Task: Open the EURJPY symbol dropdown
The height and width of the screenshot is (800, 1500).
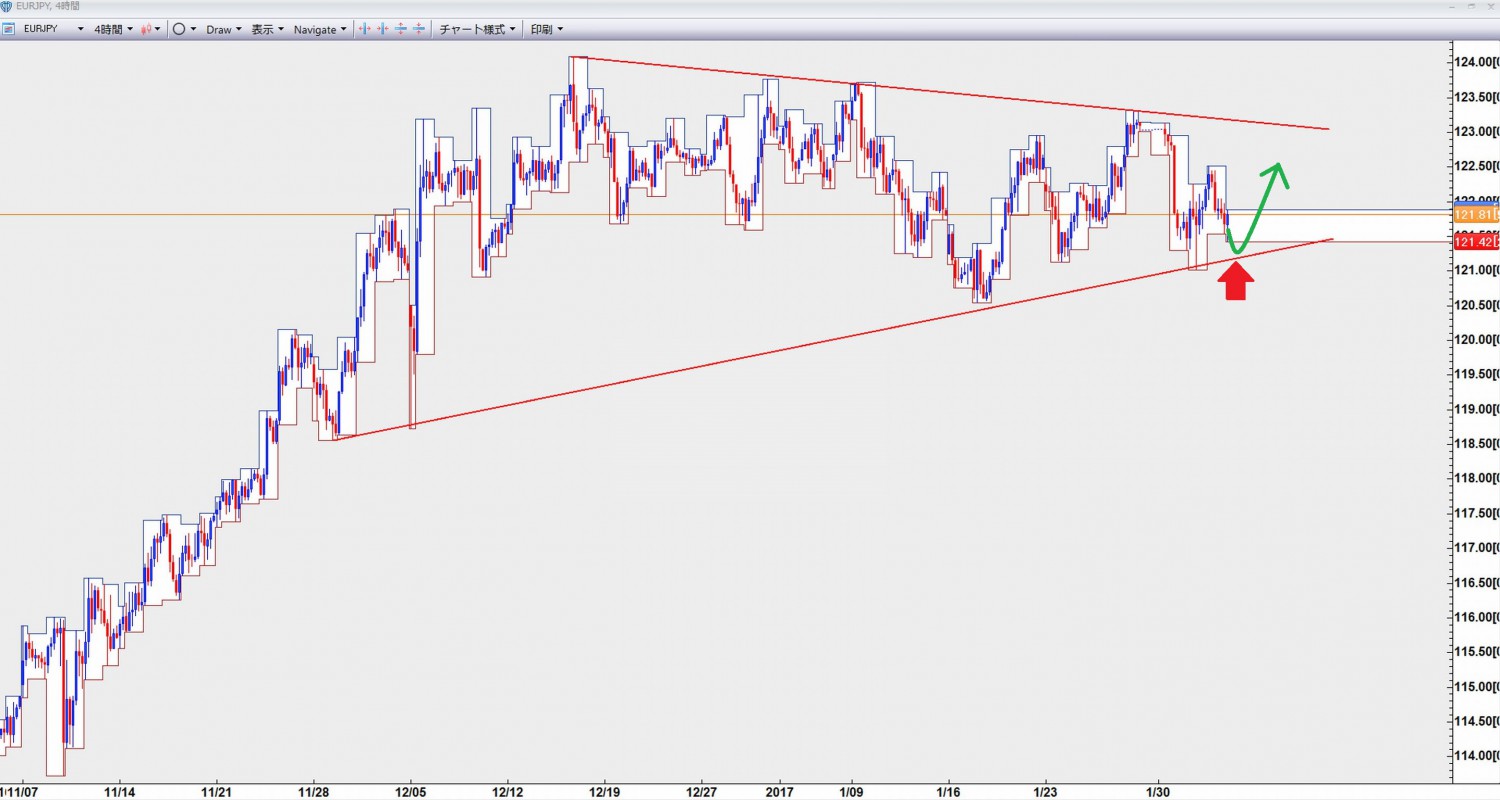Action: (54, 29)
